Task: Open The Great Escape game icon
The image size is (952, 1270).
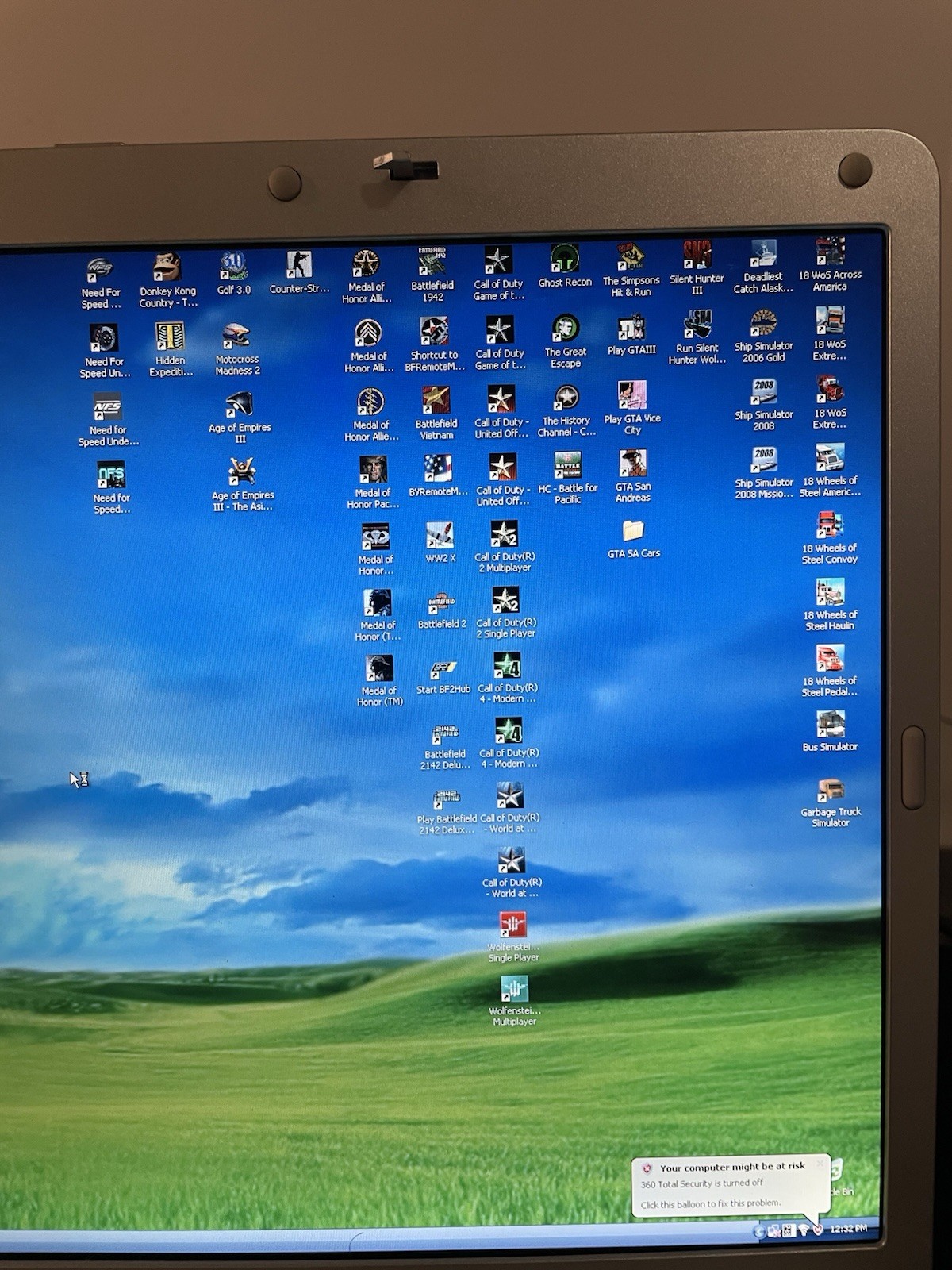Action: tap(566, 341)
